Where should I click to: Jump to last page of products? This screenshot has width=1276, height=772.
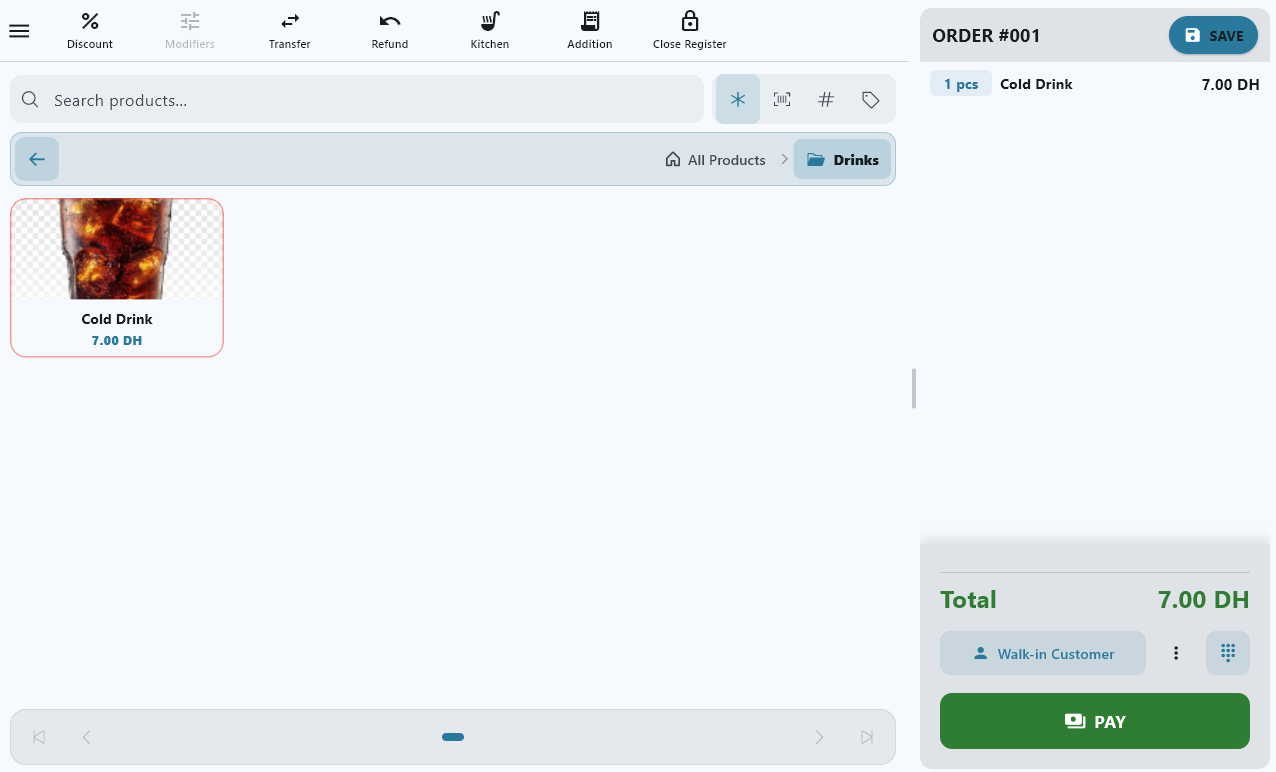click(867, 737)
